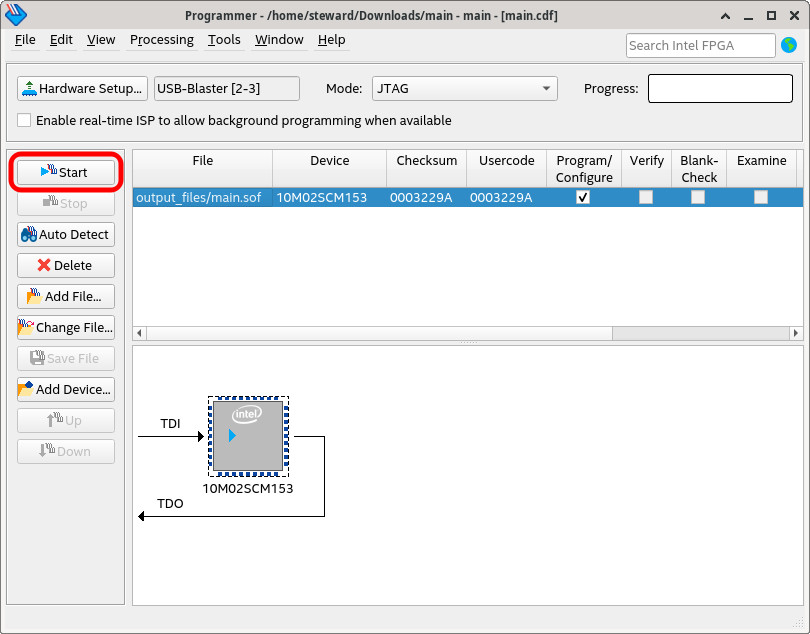
Task: Click the Stop button
Action: point(66,204)
